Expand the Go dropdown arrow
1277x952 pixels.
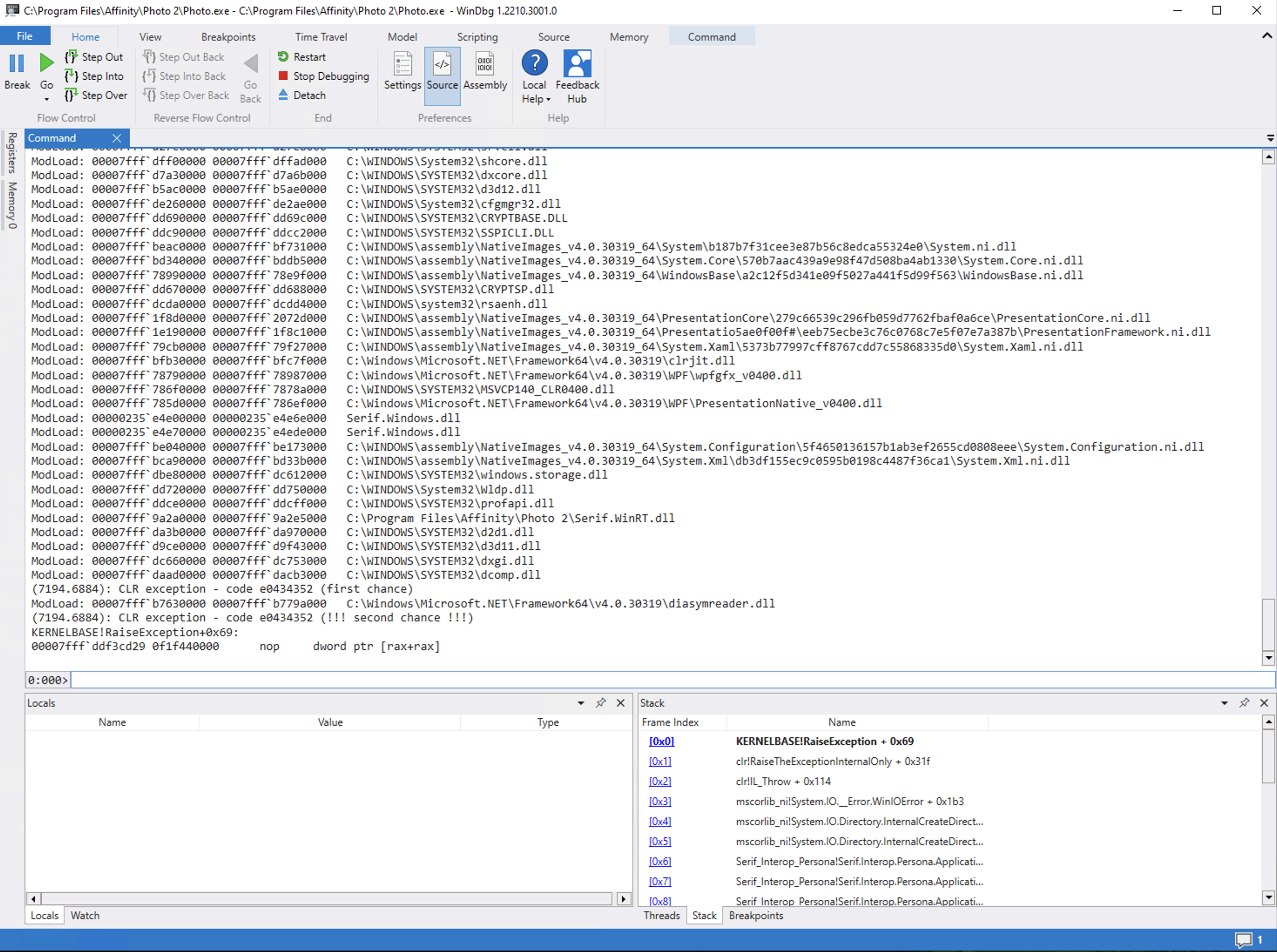[47, 100]
